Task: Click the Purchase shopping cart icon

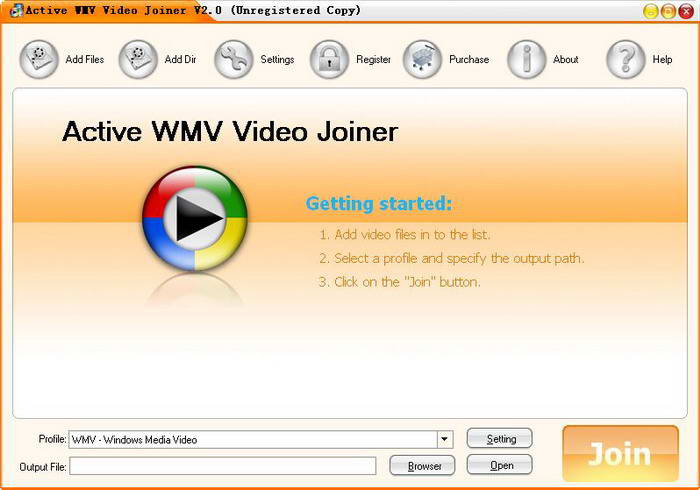Action: (x=422, y=59)
